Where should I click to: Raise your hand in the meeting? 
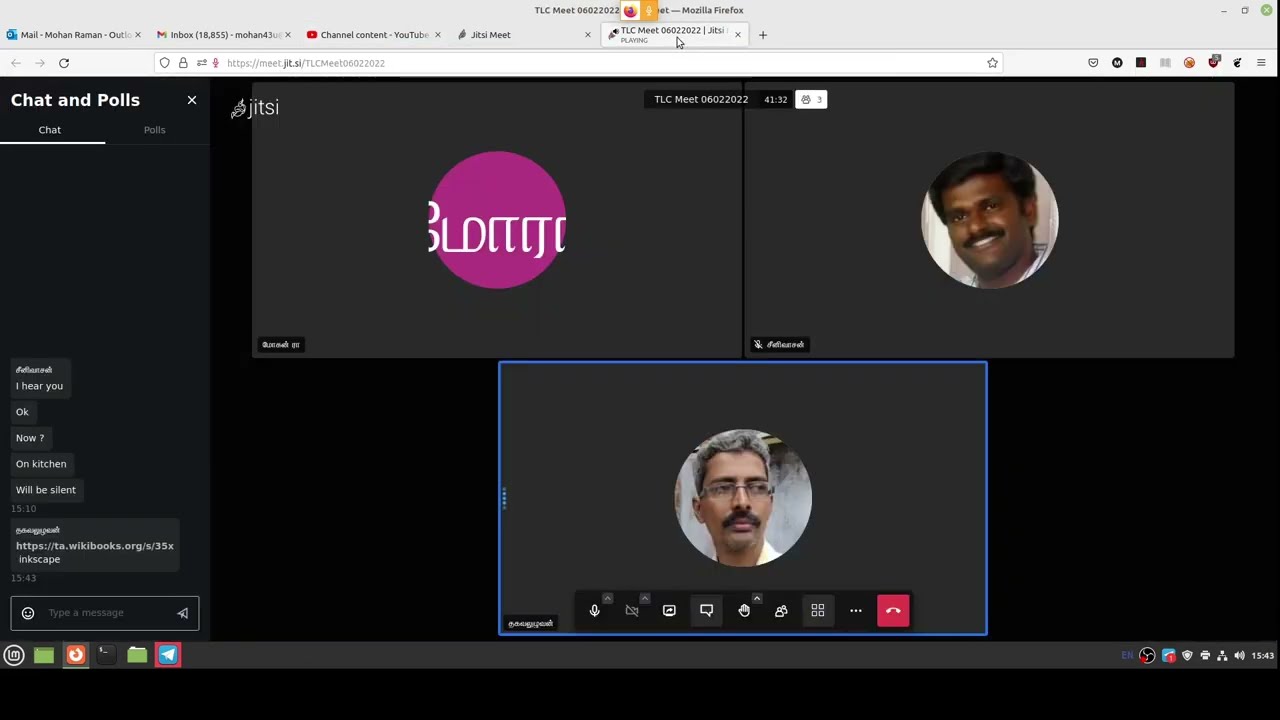point(744,611)
